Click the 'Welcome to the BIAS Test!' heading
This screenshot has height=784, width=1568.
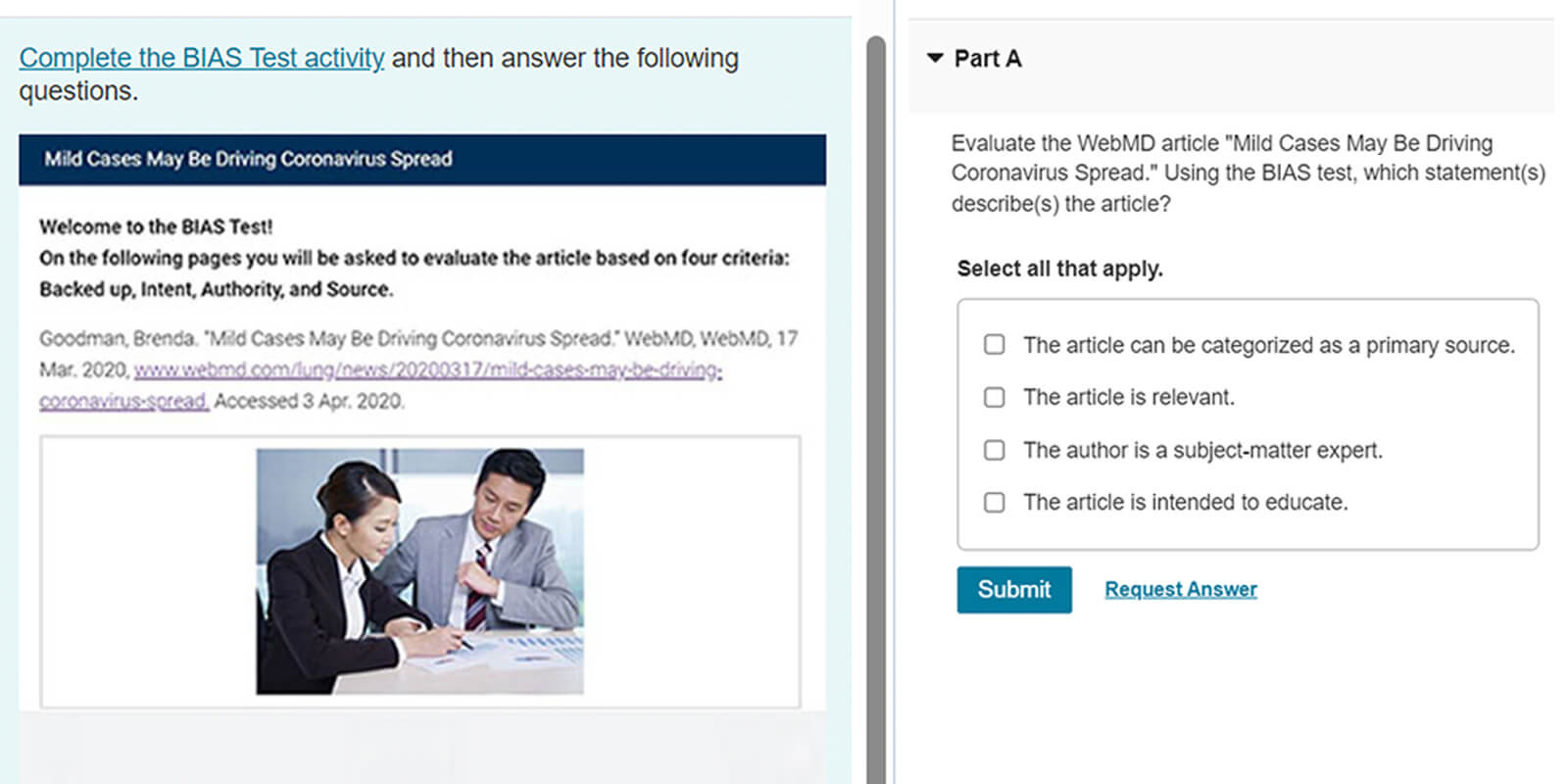click(x=156, y=226)
